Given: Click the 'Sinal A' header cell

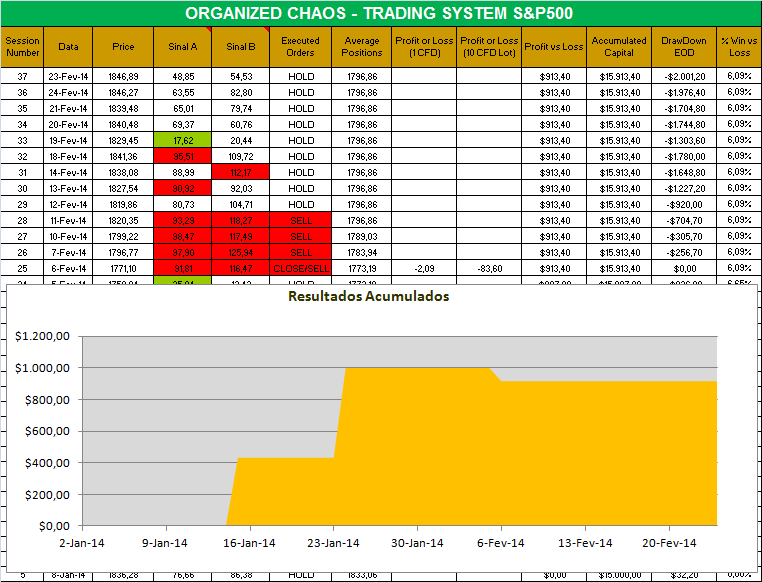Looking at the screenshot, I should click(183, 47).
